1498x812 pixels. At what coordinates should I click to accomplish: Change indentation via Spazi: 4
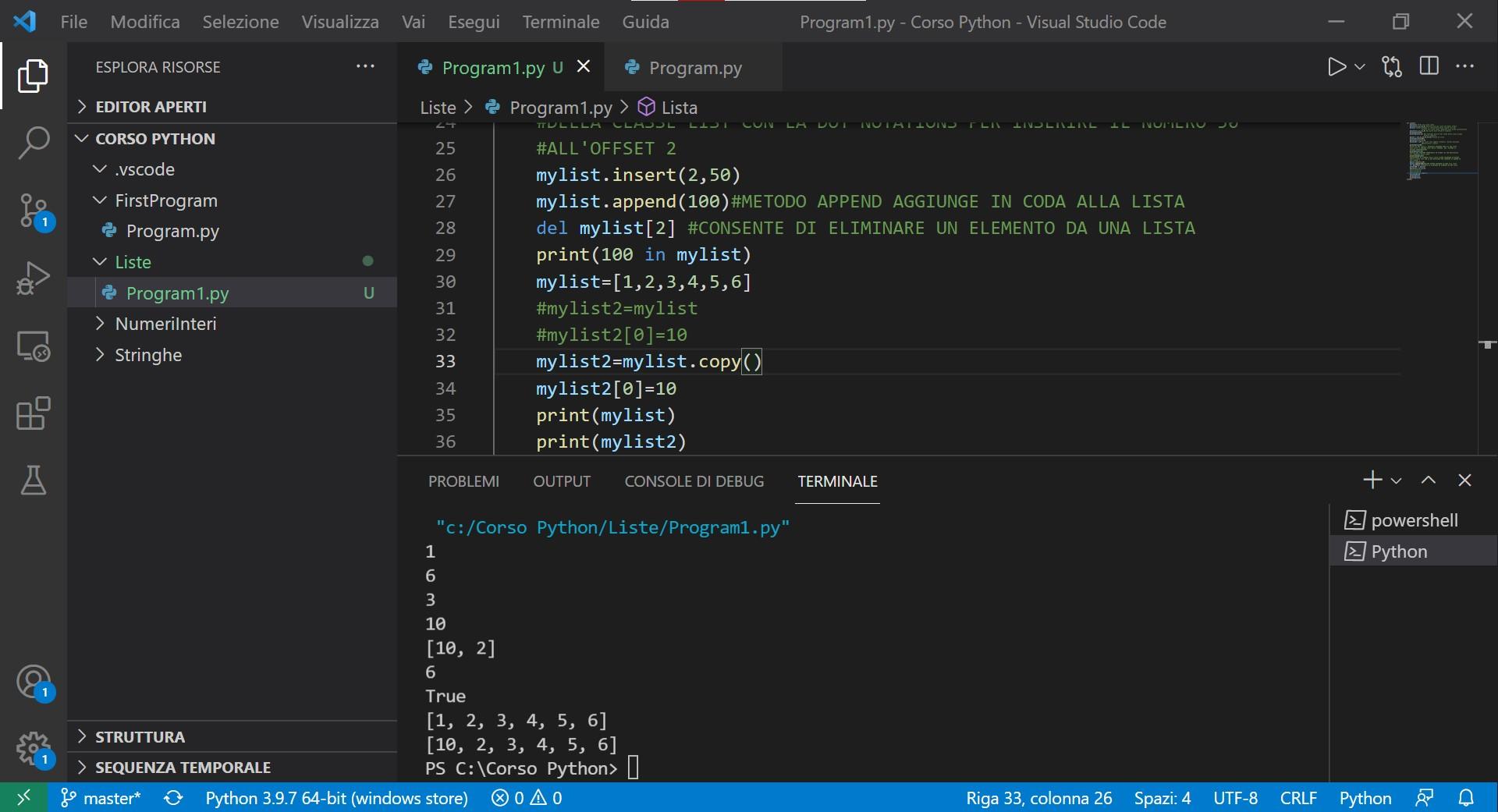pos(1163,797)
